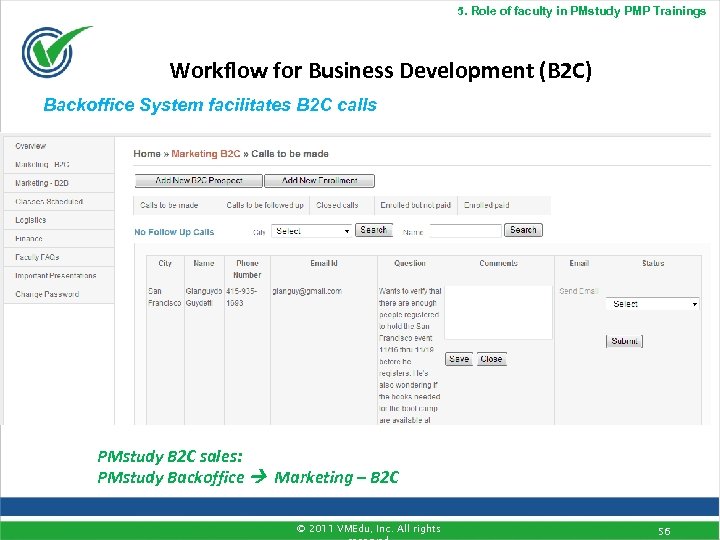Click Add New B2C Prospect button

point(199,181)
